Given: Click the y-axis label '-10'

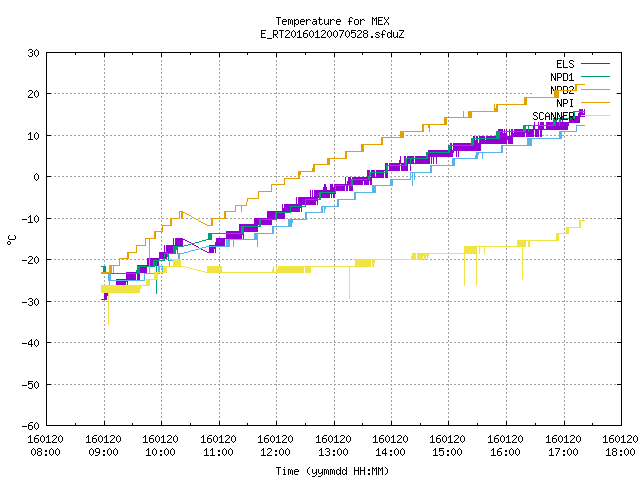Looking at the screenshot, I should (31, 218).
